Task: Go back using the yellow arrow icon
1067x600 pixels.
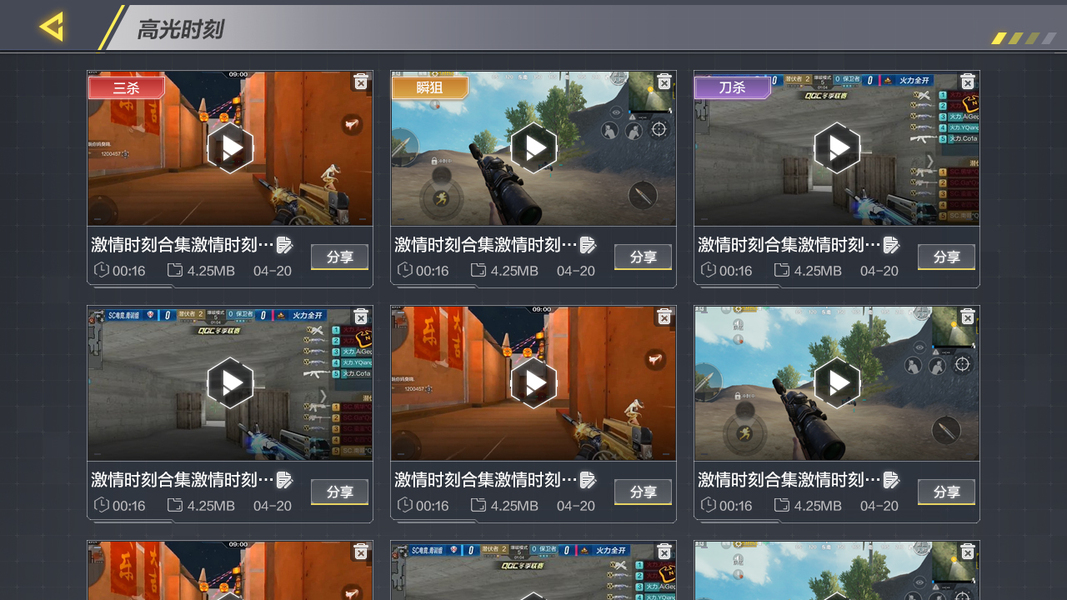Action: [52, 27]
